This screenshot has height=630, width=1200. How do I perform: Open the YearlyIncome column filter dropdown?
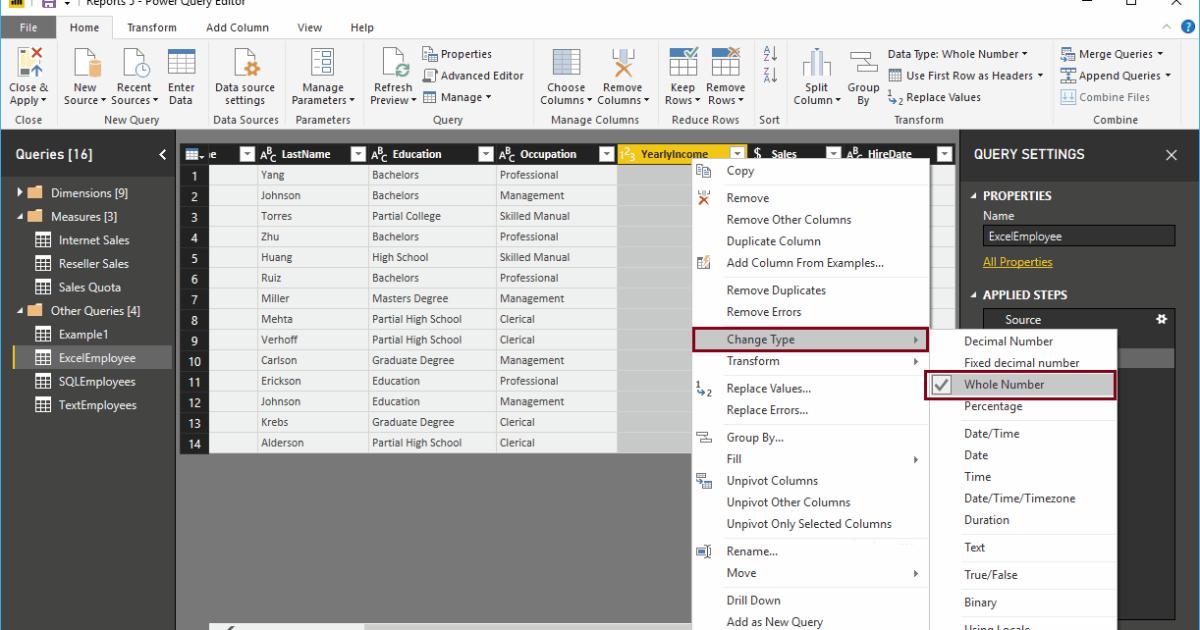click(738, 154)
